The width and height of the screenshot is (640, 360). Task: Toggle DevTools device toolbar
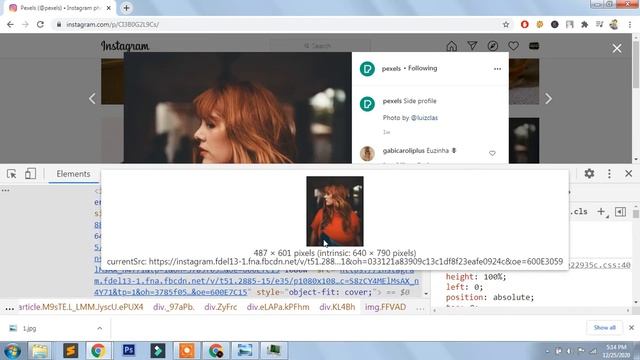(x=30, y=174)
